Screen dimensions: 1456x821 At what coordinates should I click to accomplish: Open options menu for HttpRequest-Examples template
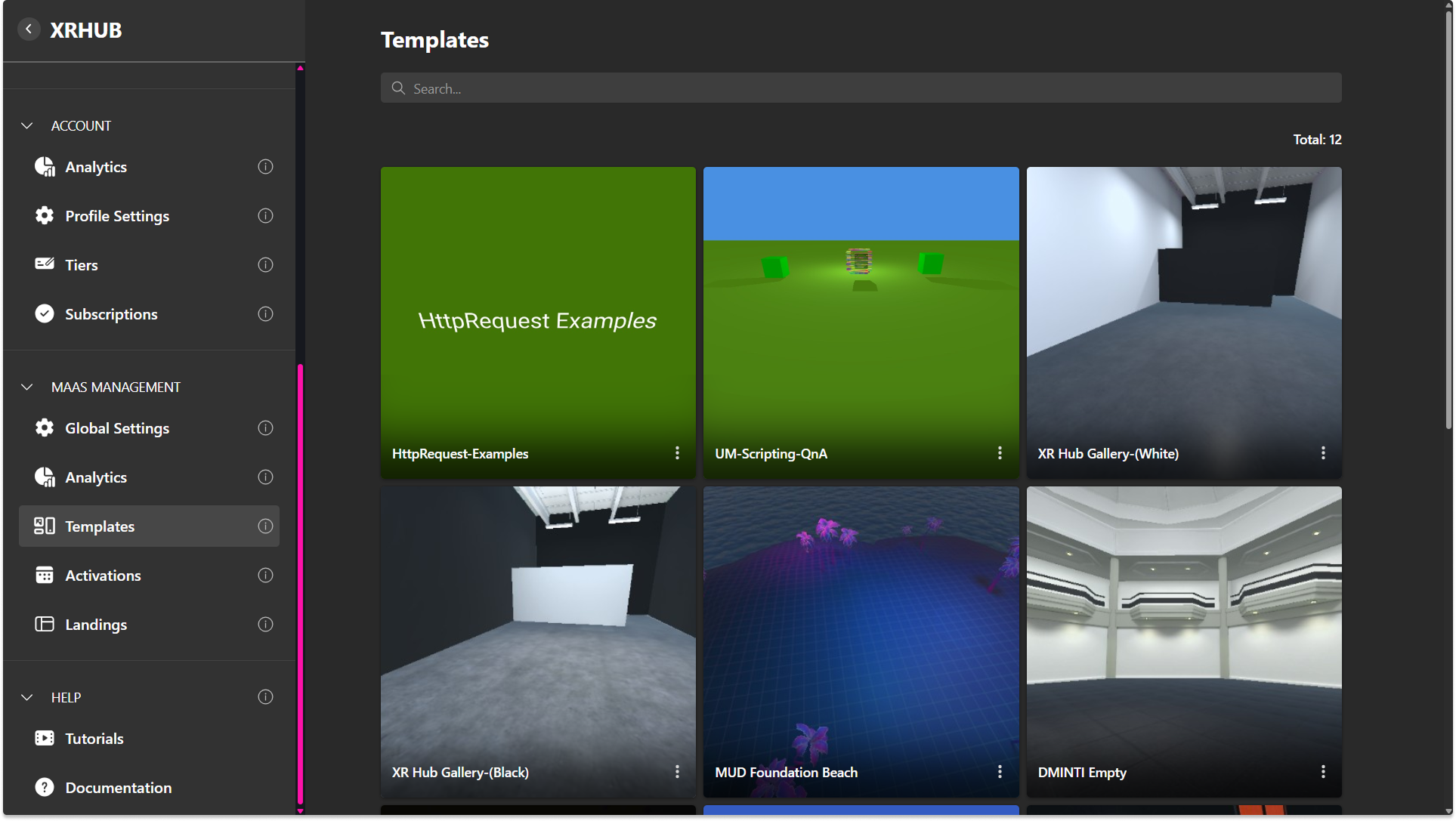click(677, 453)
